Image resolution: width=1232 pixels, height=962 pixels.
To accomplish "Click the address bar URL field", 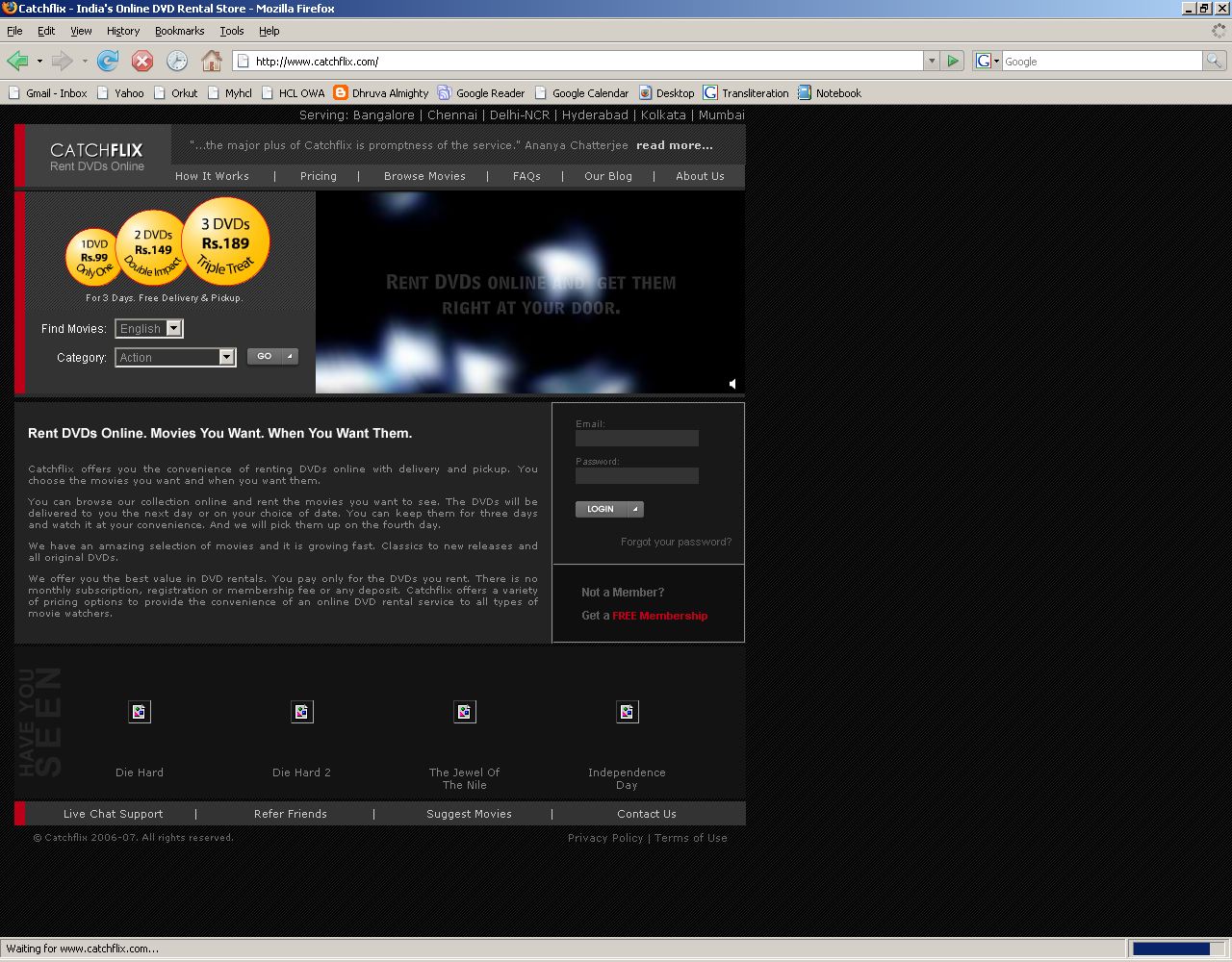I will [587, 62].
